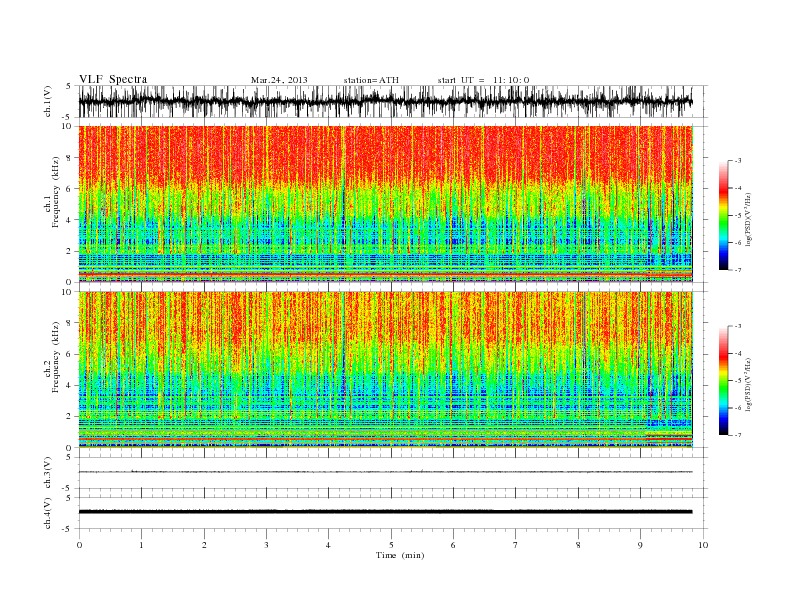Click the ch.3(V) axis label
792x612 pixels.
tap(47, 473)
